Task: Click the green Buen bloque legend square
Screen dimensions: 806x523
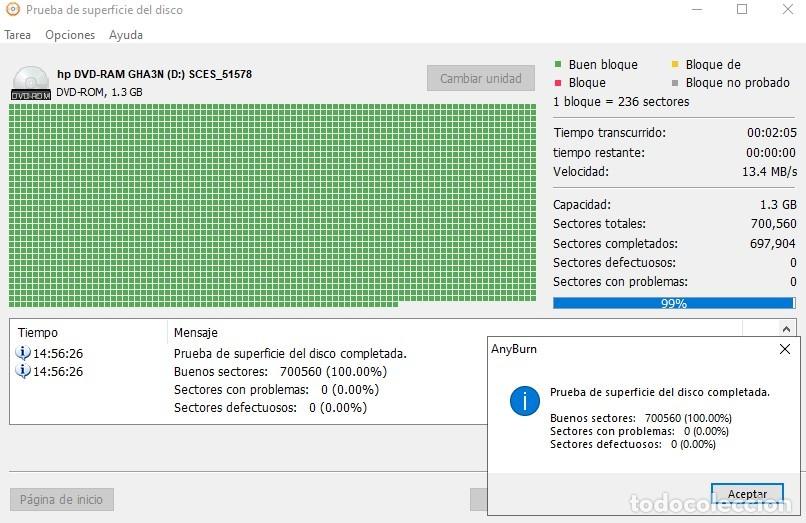Action: (x=558, y=64)
